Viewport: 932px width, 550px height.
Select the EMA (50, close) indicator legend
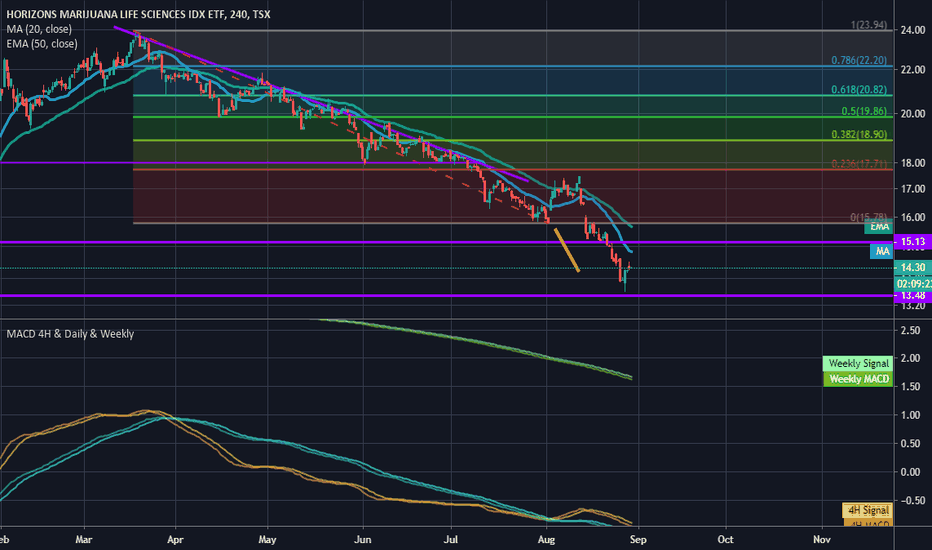click(x=42, y=44)
